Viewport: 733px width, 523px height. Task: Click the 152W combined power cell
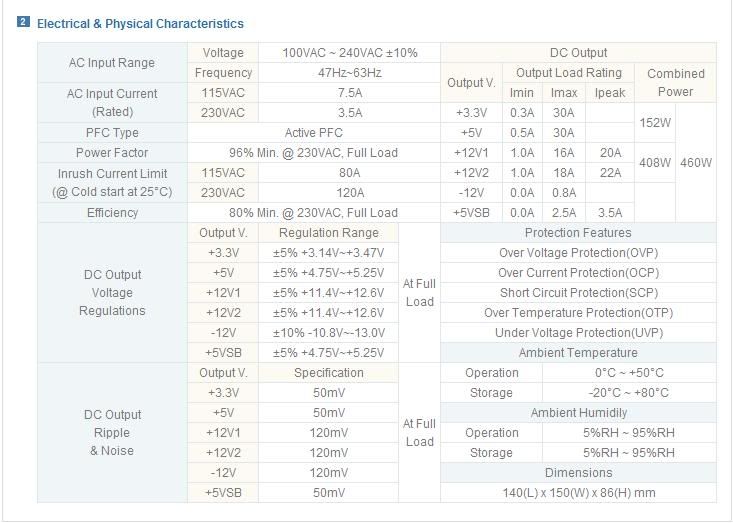[x=655, y=122]
